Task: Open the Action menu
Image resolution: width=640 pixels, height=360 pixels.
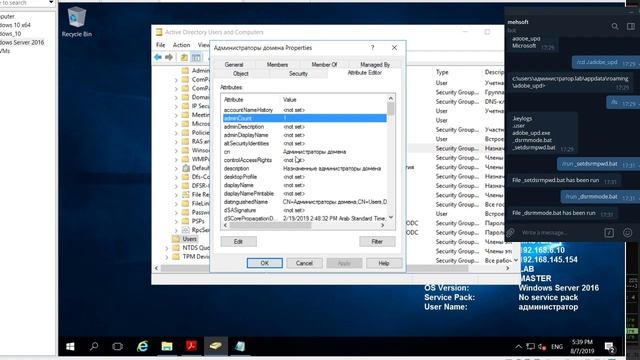Action: [x=181, y=45]
